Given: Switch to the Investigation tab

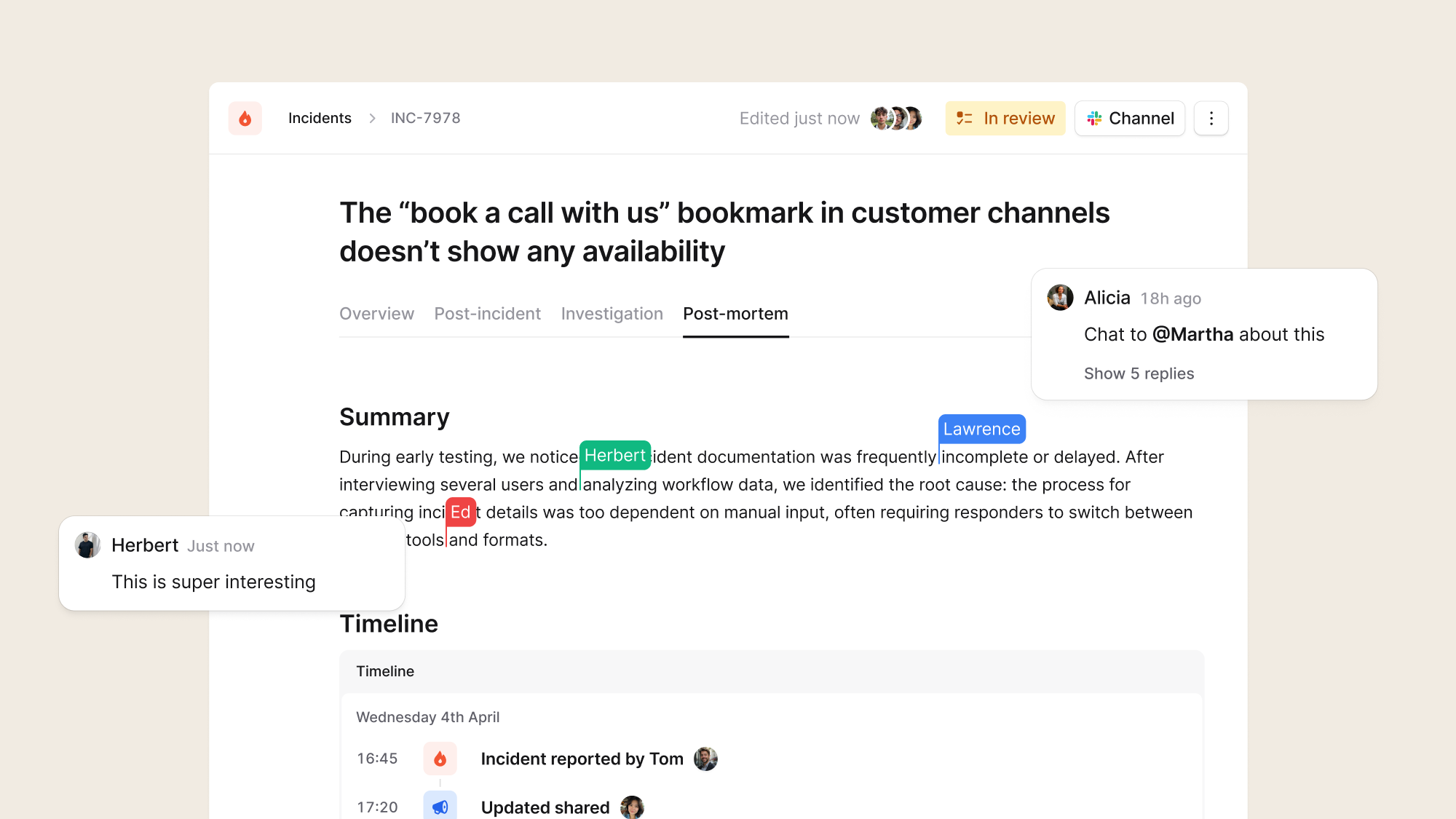Looking at the screenshot, I should (x=612, y=314).
